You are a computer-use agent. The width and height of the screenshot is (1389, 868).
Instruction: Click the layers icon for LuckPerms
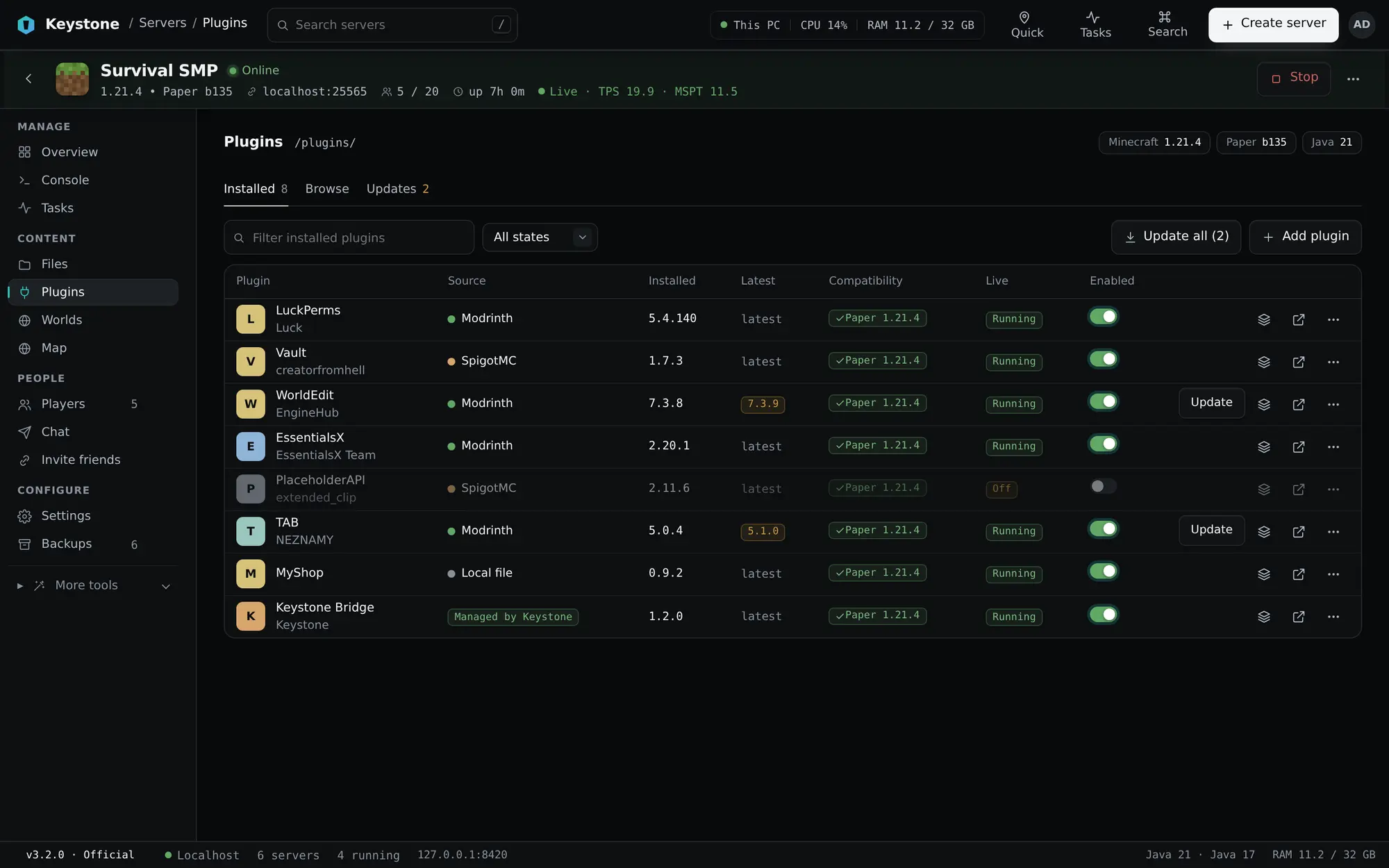(x=1264, y=319)
